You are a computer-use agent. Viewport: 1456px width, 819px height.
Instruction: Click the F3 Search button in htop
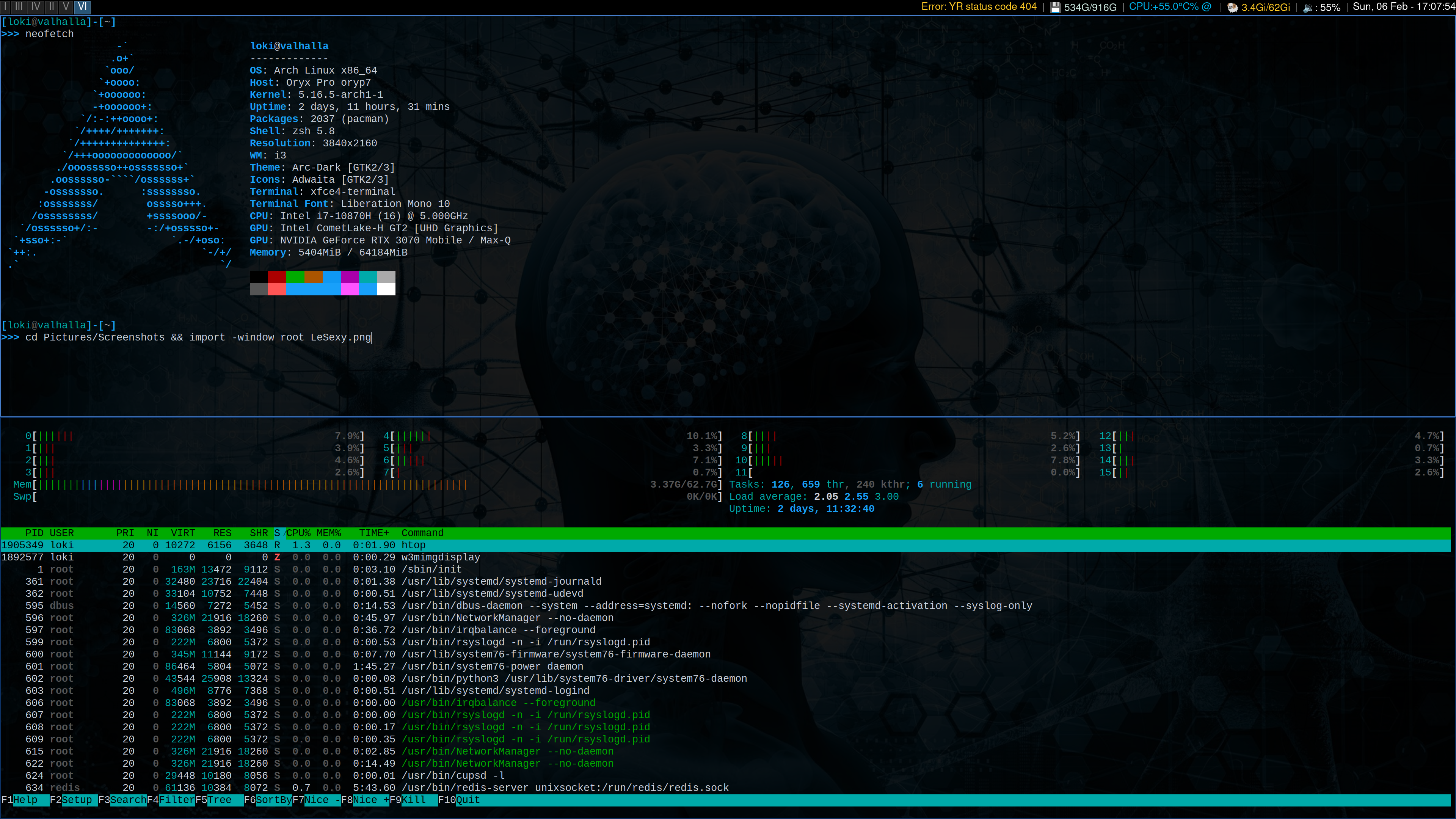122,800
